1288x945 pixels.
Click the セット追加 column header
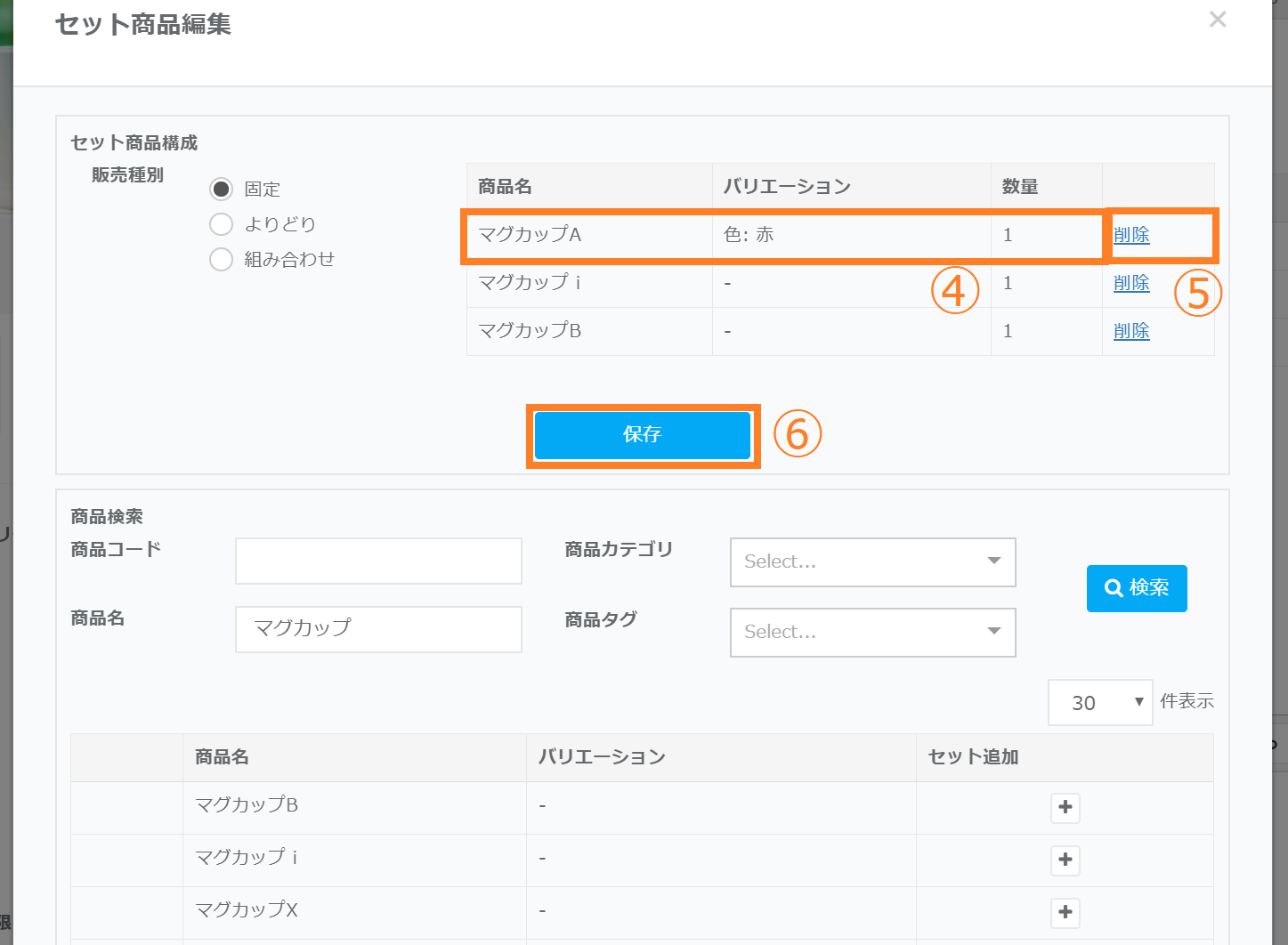[x=973, y=757]
